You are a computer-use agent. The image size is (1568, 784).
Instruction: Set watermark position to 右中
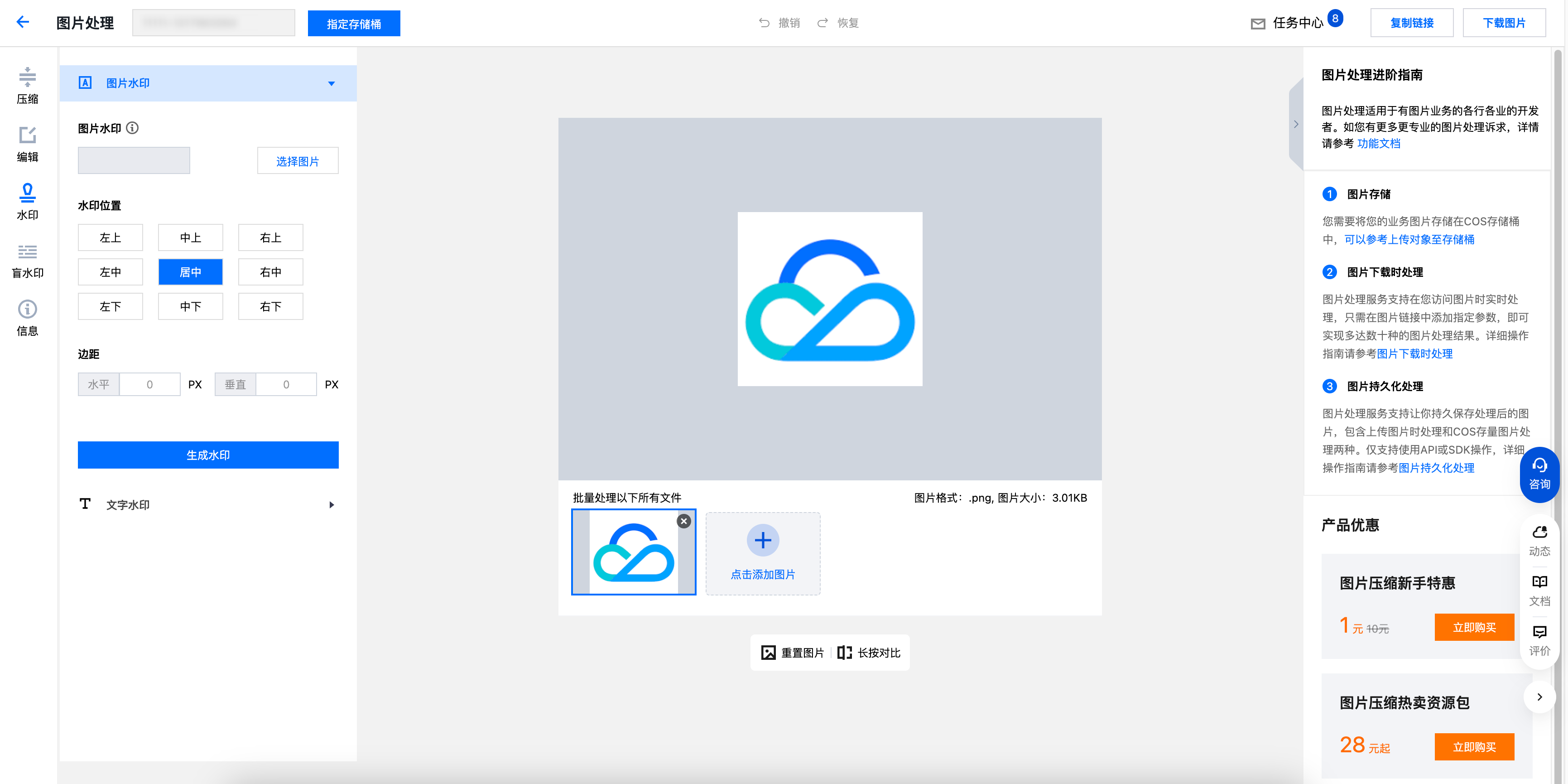(271, 272)
